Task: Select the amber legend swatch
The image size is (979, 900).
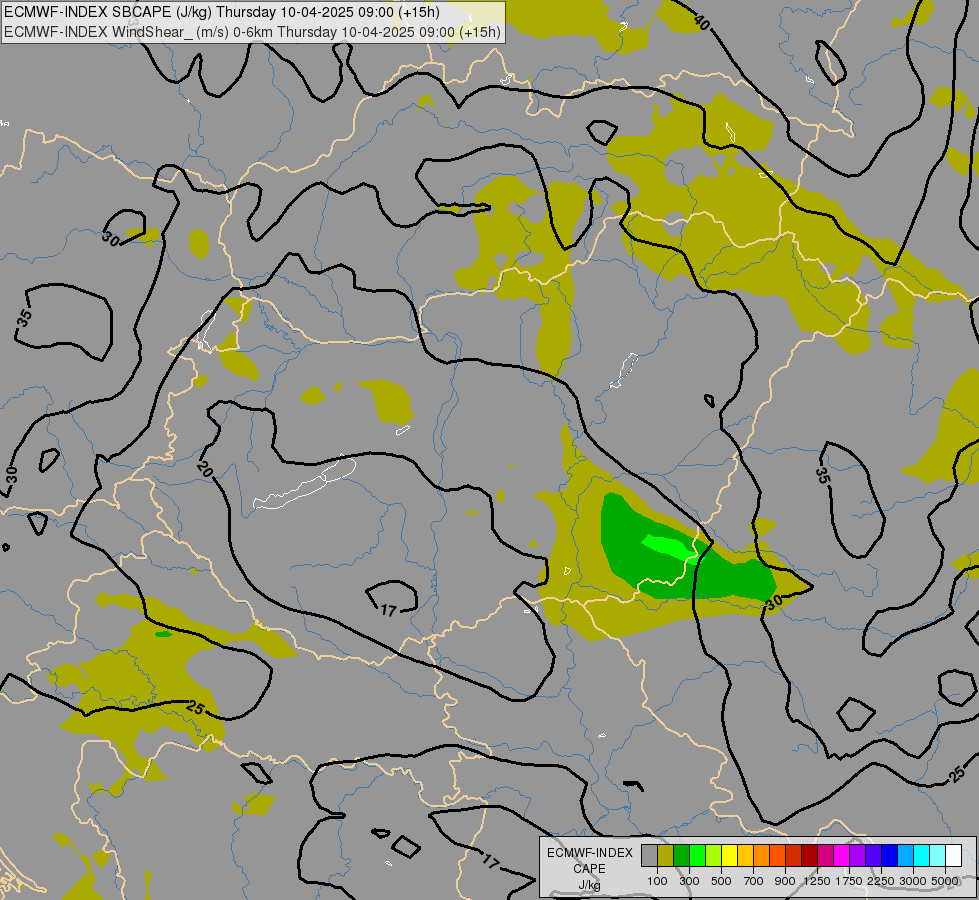Action: (745, 855)
